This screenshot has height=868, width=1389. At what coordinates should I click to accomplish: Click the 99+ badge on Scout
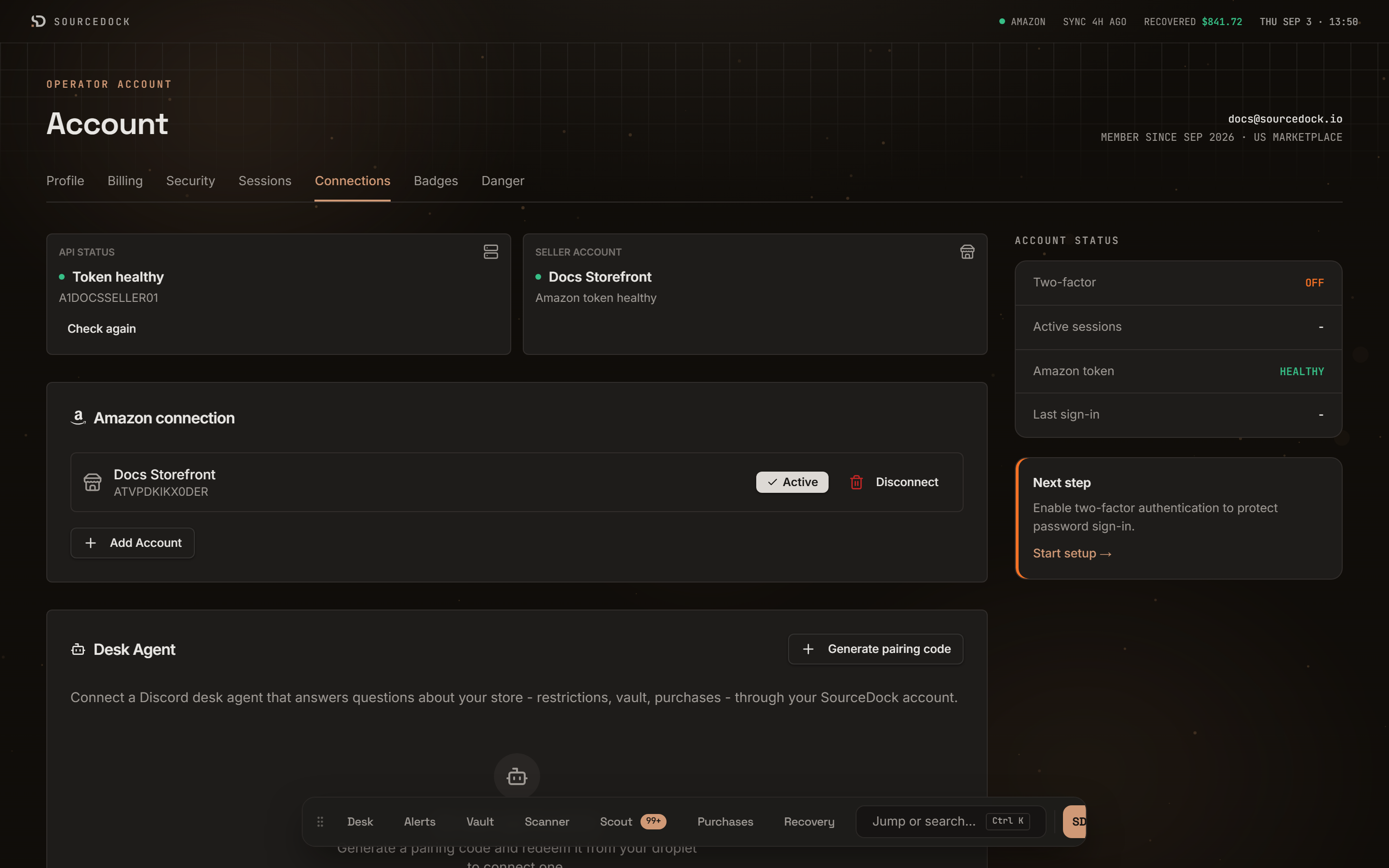click(x=653, y=821)
